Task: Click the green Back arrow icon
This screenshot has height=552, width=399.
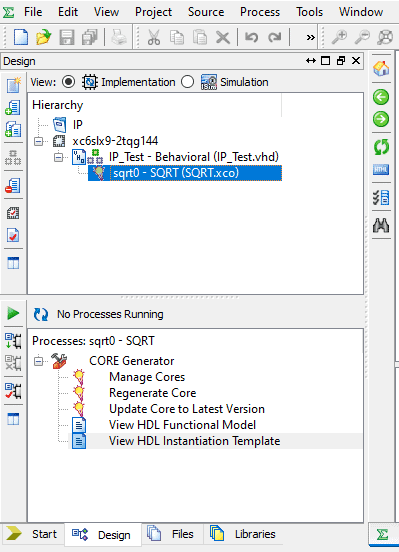Action: [x=381, y=97]
